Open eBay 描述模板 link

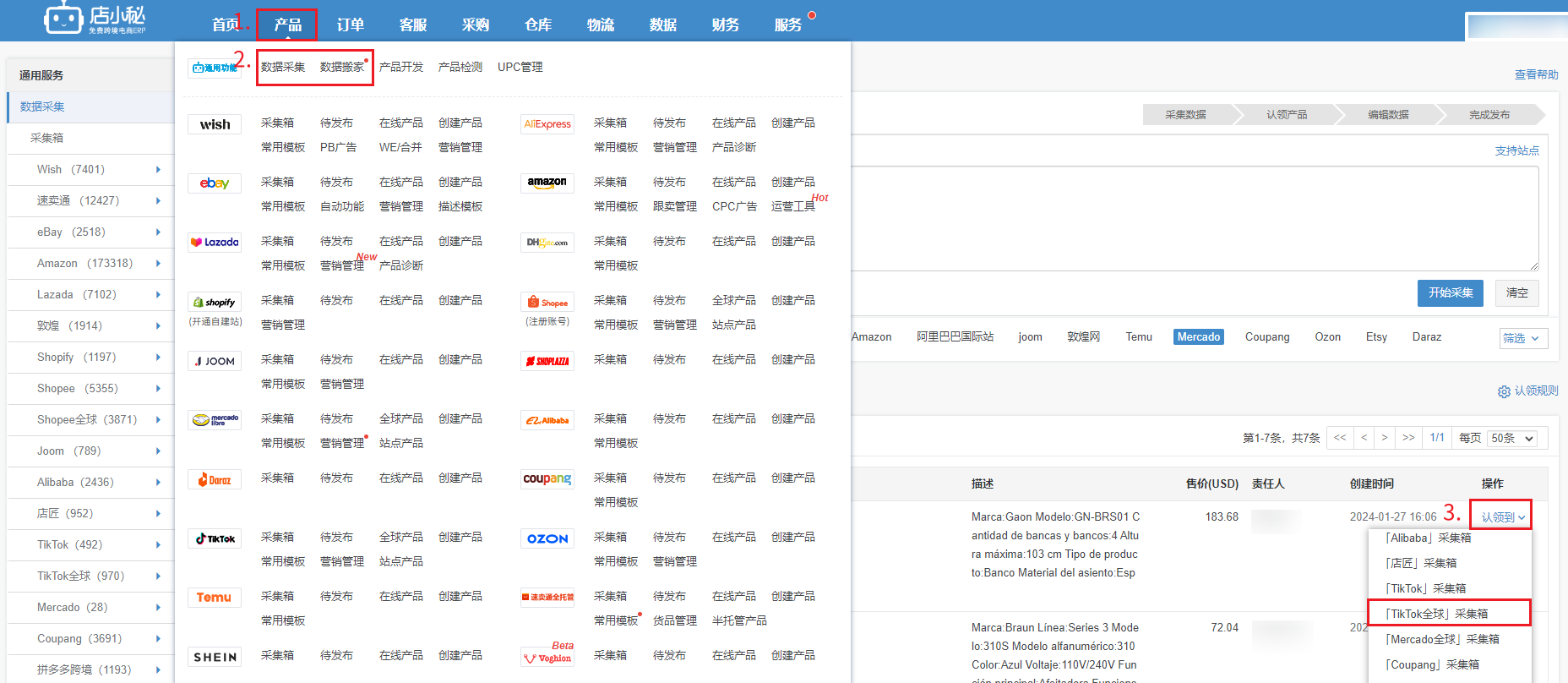pos(460,206)
